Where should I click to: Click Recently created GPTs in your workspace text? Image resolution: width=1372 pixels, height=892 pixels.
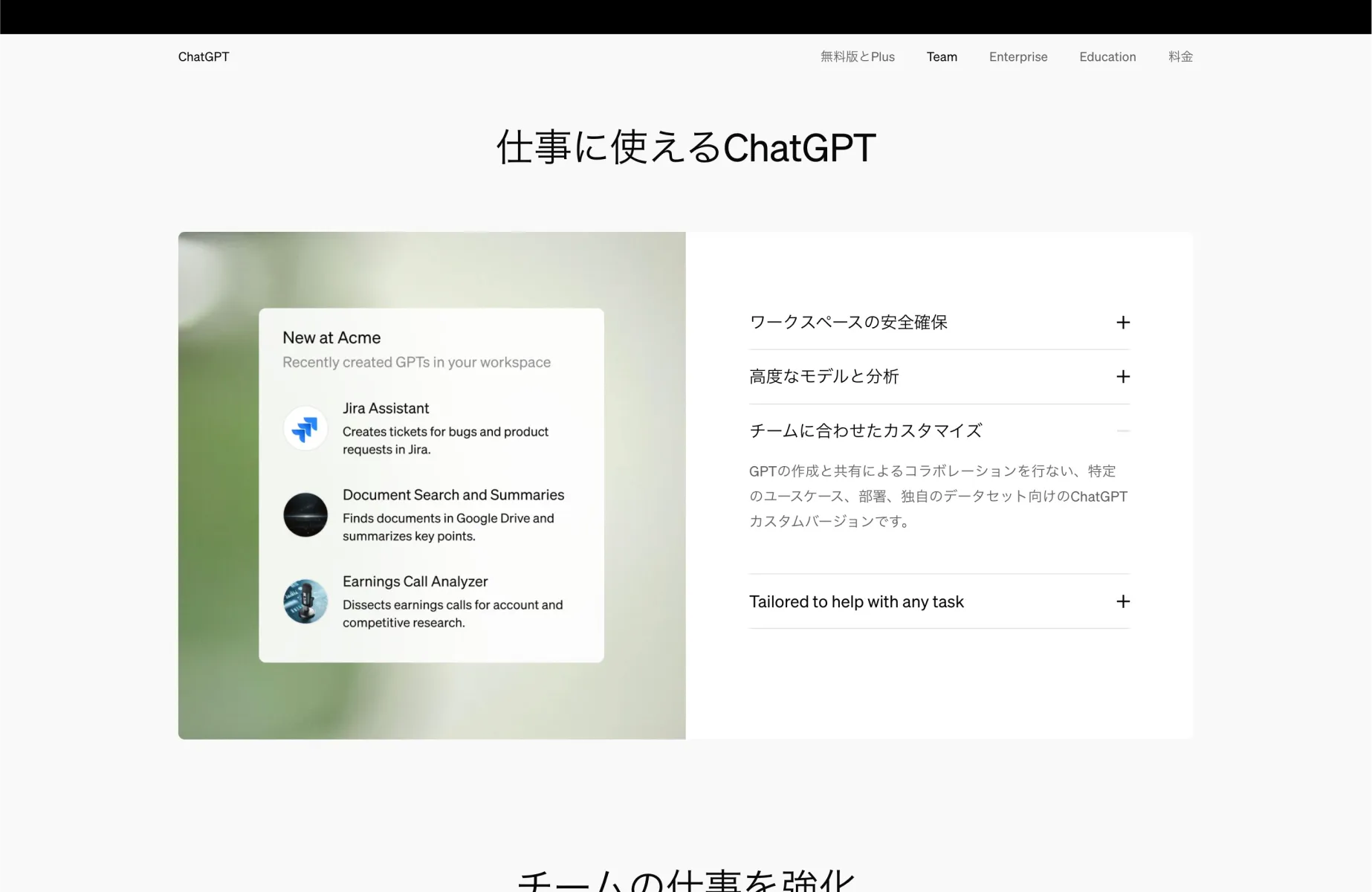pyautogui.click(x=416, y=362)
